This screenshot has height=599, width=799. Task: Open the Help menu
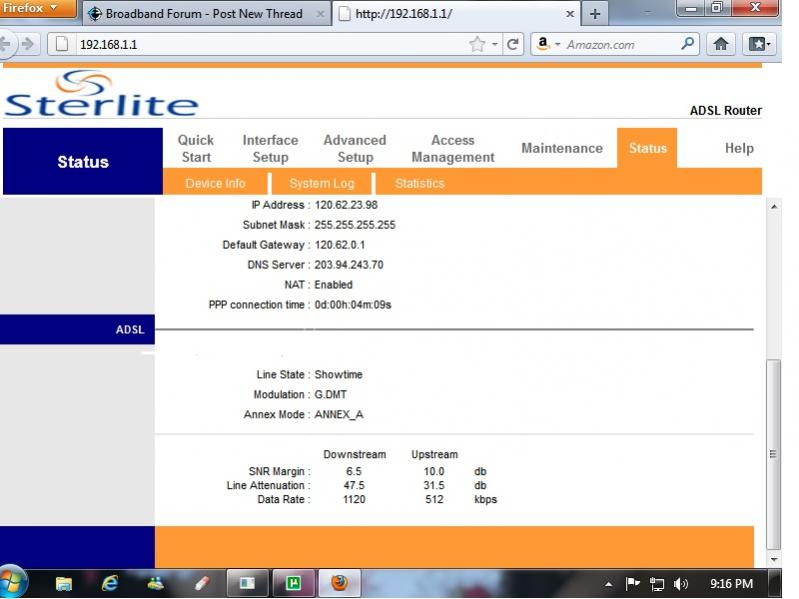pyautogui.click(x=739, y=148)
